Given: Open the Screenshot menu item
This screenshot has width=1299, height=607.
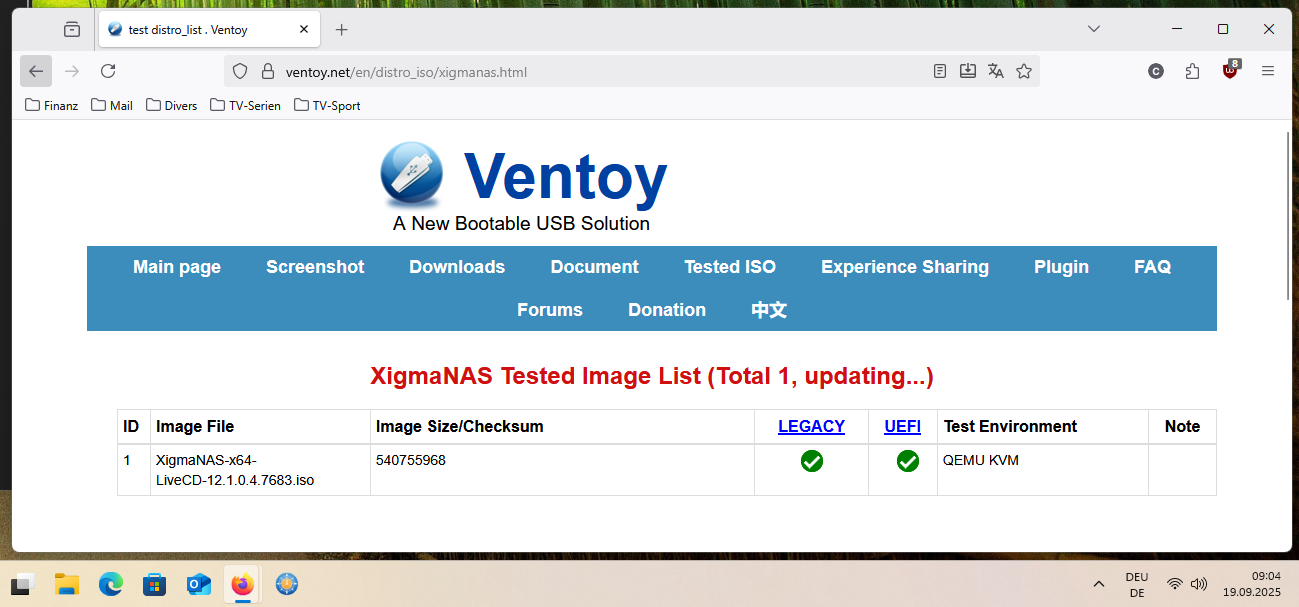Looking at the screenshot, I should (x=315, y=267).
